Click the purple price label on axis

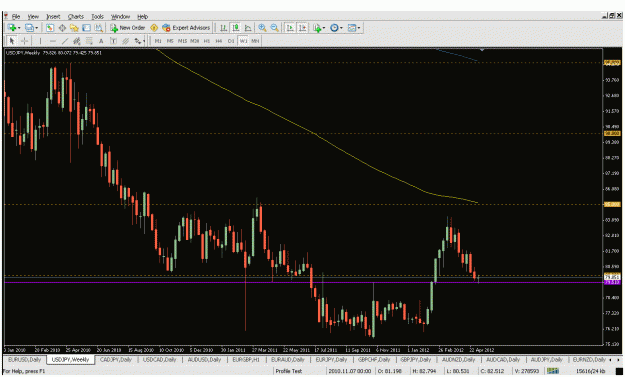(611, 282)
